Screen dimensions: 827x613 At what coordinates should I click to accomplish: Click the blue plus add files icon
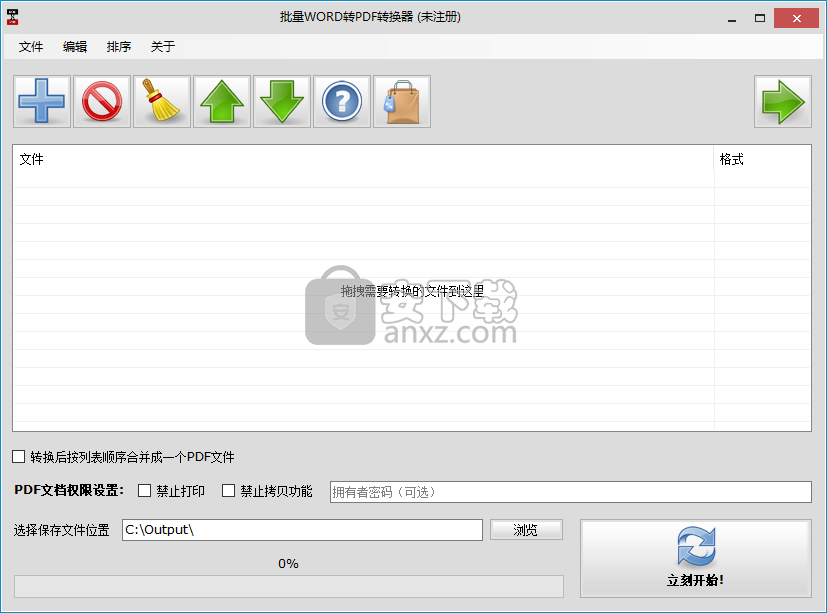point(42,101)
